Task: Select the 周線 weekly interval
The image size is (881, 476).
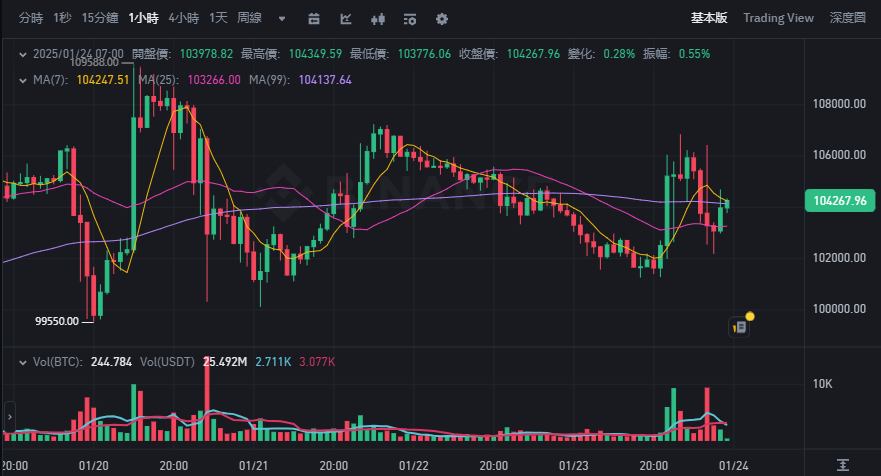Action: coord(249,18)
